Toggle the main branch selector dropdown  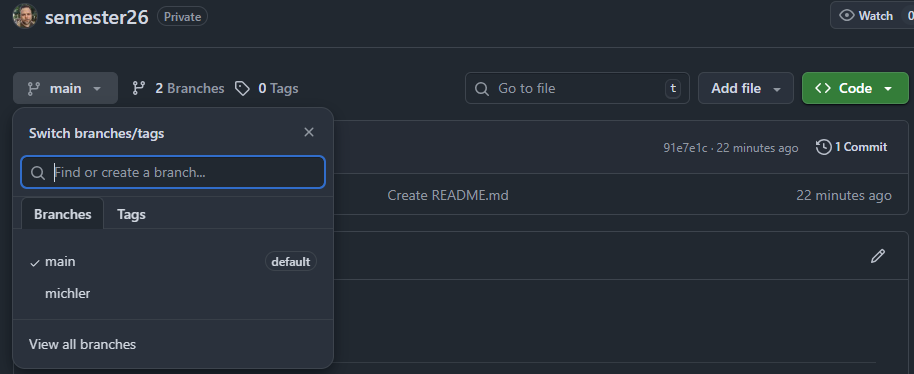click(x=65, y=88)
